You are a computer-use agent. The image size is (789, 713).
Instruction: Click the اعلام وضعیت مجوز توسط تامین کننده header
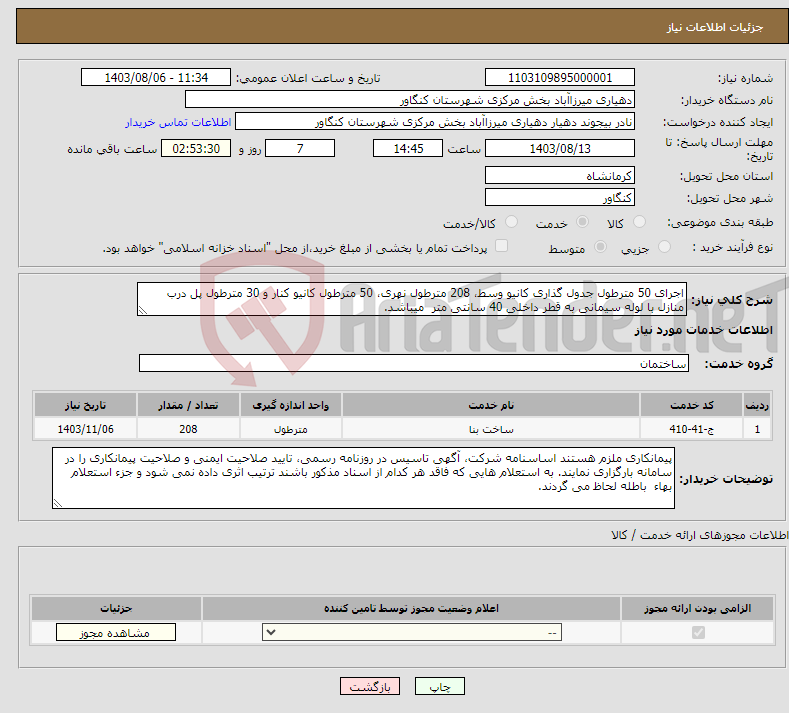click(x=412, y=608)
